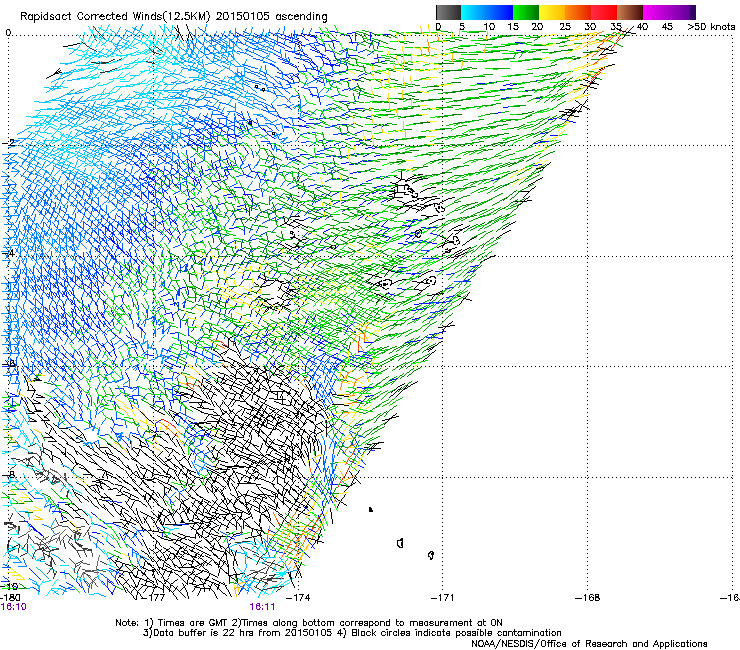Click the "-171" longitude axis label
740x650 pixels.
[x=443, y=598]
